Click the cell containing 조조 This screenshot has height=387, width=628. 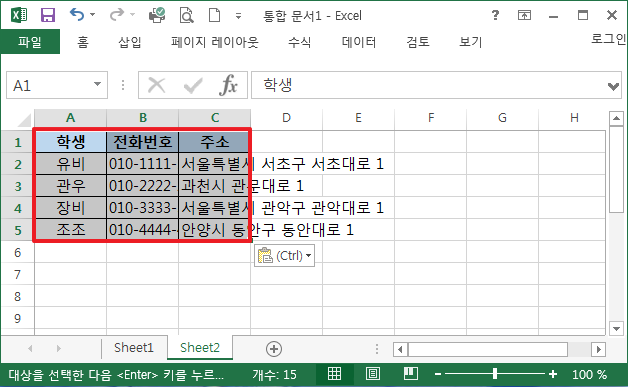pyautogui.click(x=70, y=230)
